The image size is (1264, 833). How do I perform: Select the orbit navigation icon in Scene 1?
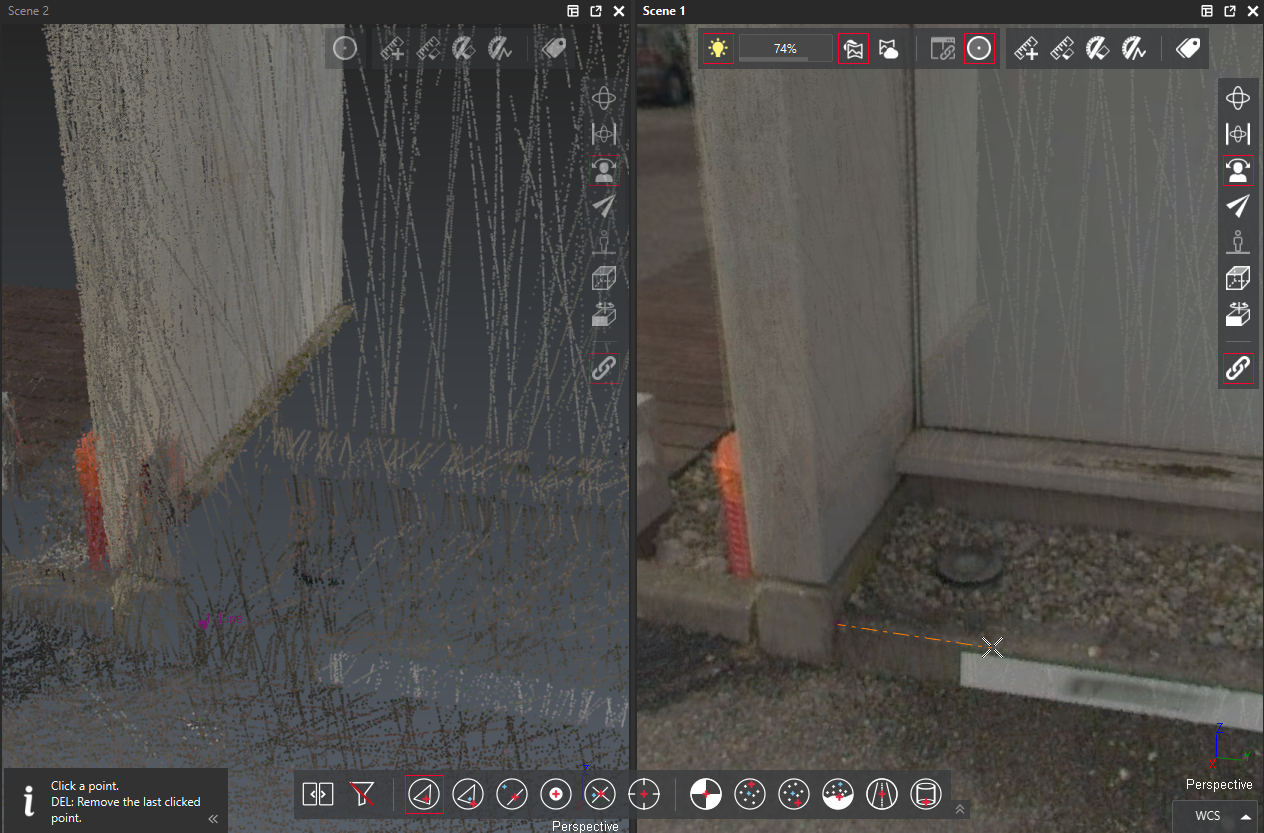pyautogui.click(x=1238, y=97)
